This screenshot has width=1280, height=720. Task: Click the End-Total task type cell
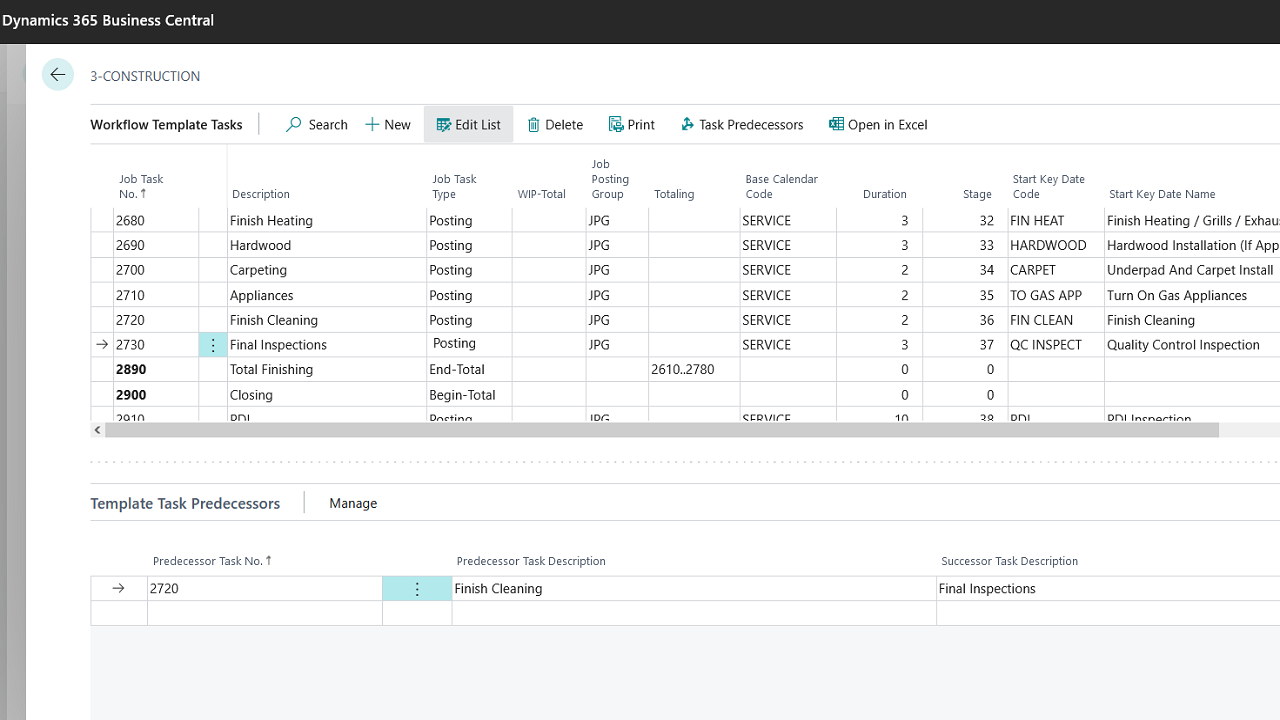tap(469, 369)
